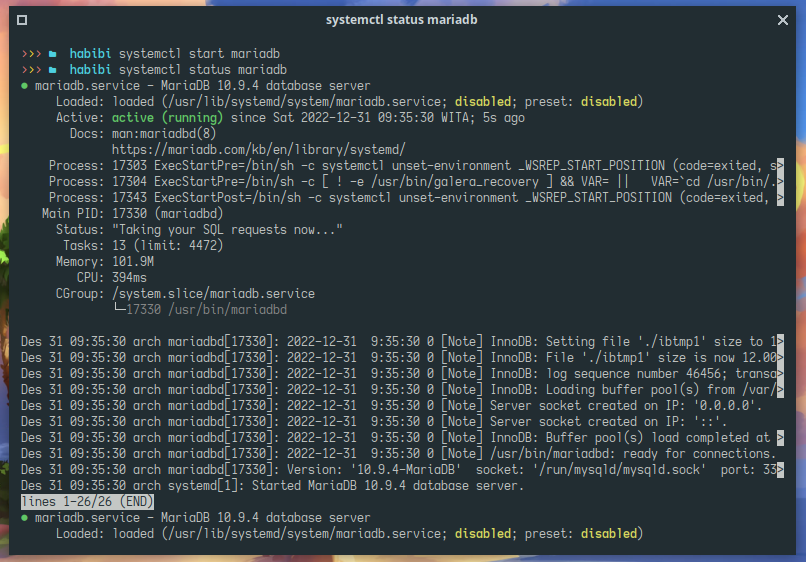Viewport: 806px width, 562px height.
Task: Click the Memory value '101.9M'
Action: pos(133,262)
